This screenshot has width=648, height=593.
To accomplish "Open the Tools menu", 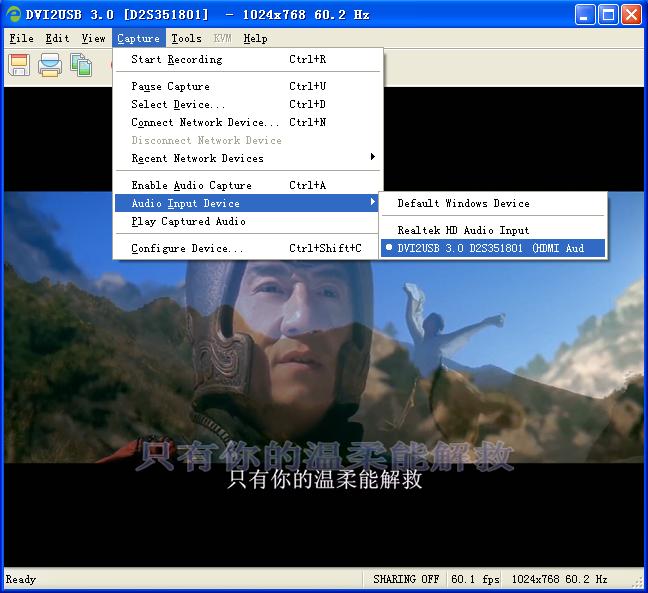I will click(x=186, y=38).
